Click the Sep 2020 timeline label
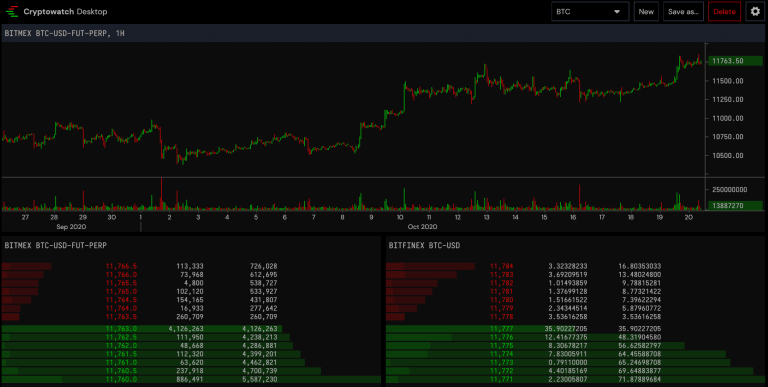This screenshot has height=387, width=768. 71,227
